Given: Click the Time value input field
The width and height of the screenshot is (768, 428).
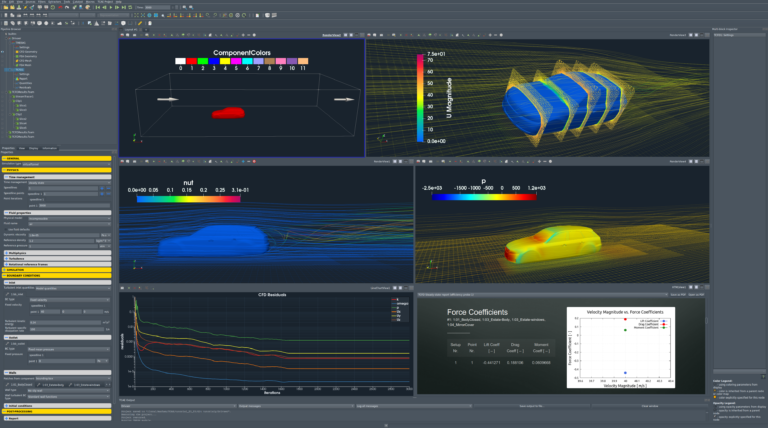Looking at the screenshot, I should click(157, 7).
